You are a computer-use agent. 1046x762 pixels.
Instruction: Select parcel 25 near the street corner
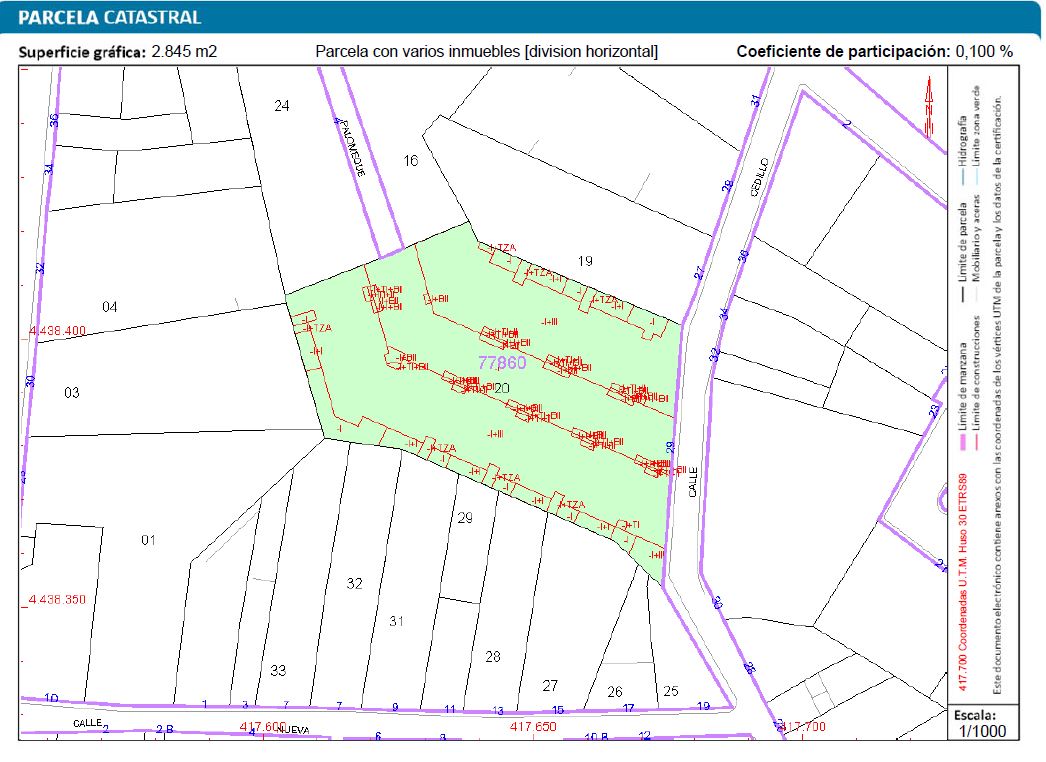[x=671, y=690]
